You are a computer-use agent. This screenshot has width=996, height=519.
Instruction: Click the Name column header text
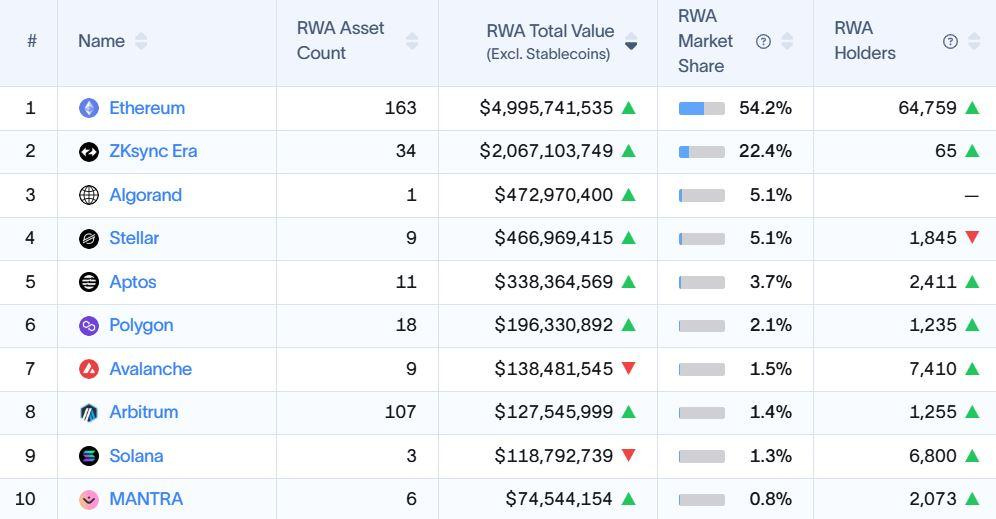click(102, 41)
